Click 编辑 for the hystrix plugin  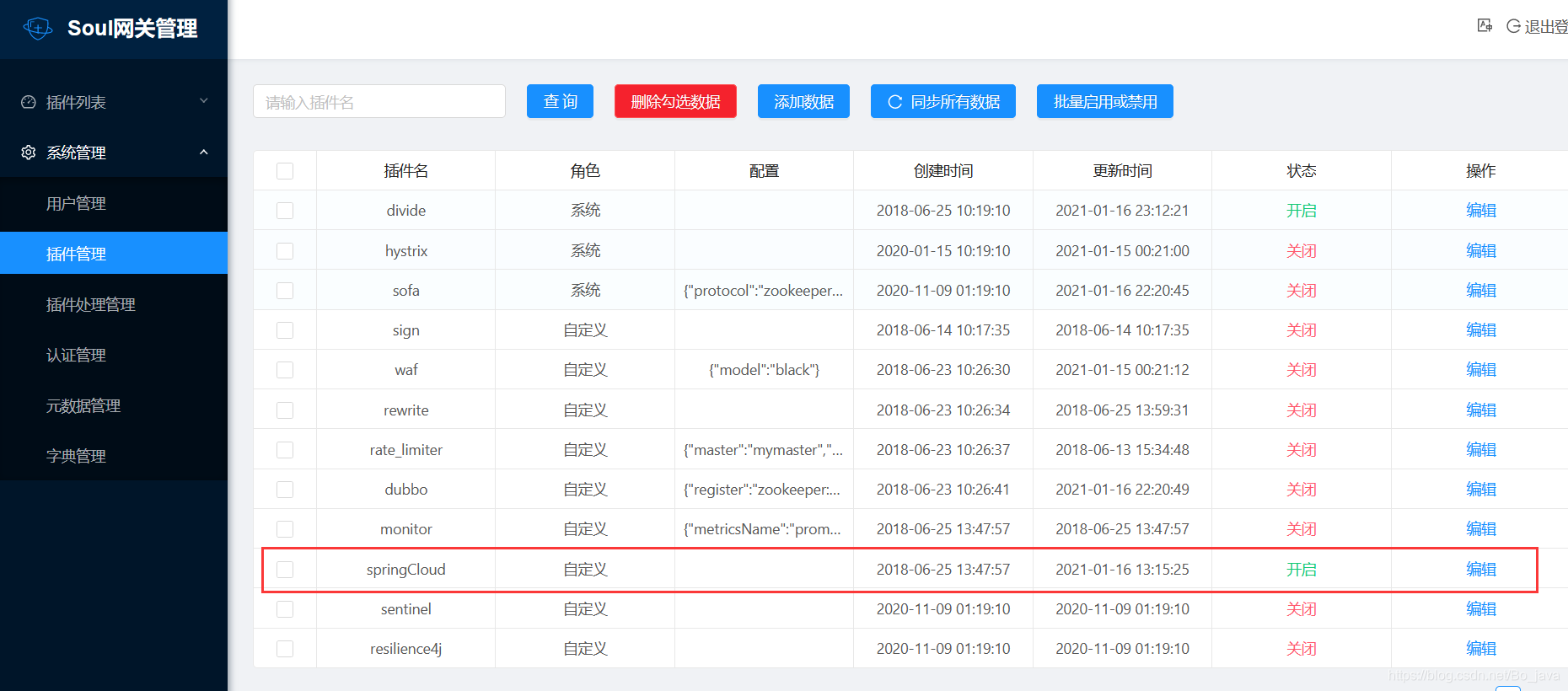tap(1481, 251)
